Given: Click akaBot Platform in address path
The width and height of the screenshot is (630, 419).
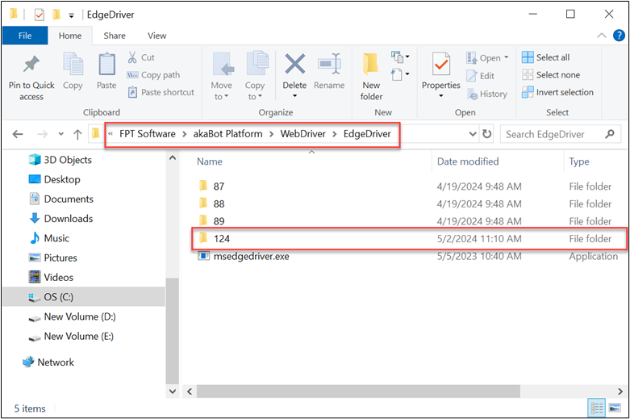Looking at the screenshot, I should pyautogui.click(x=228, y=134).
